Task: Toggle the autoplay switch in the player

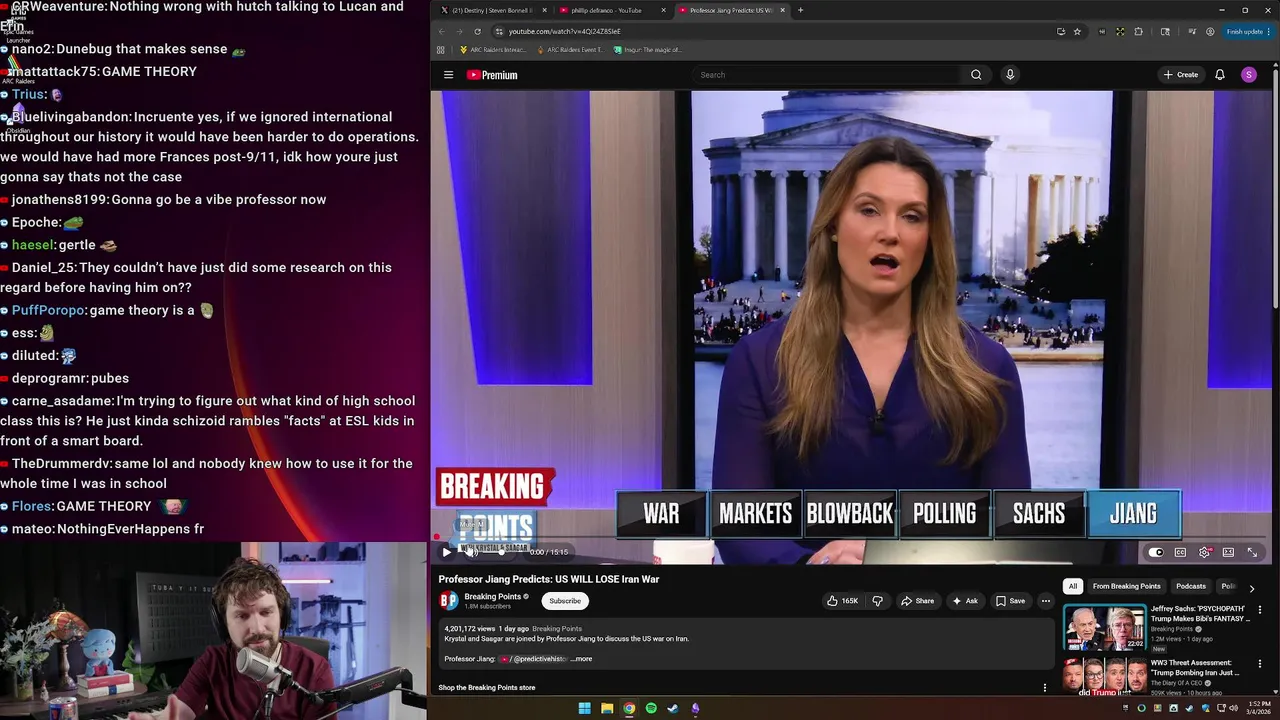Action: tap(1156, 552)
